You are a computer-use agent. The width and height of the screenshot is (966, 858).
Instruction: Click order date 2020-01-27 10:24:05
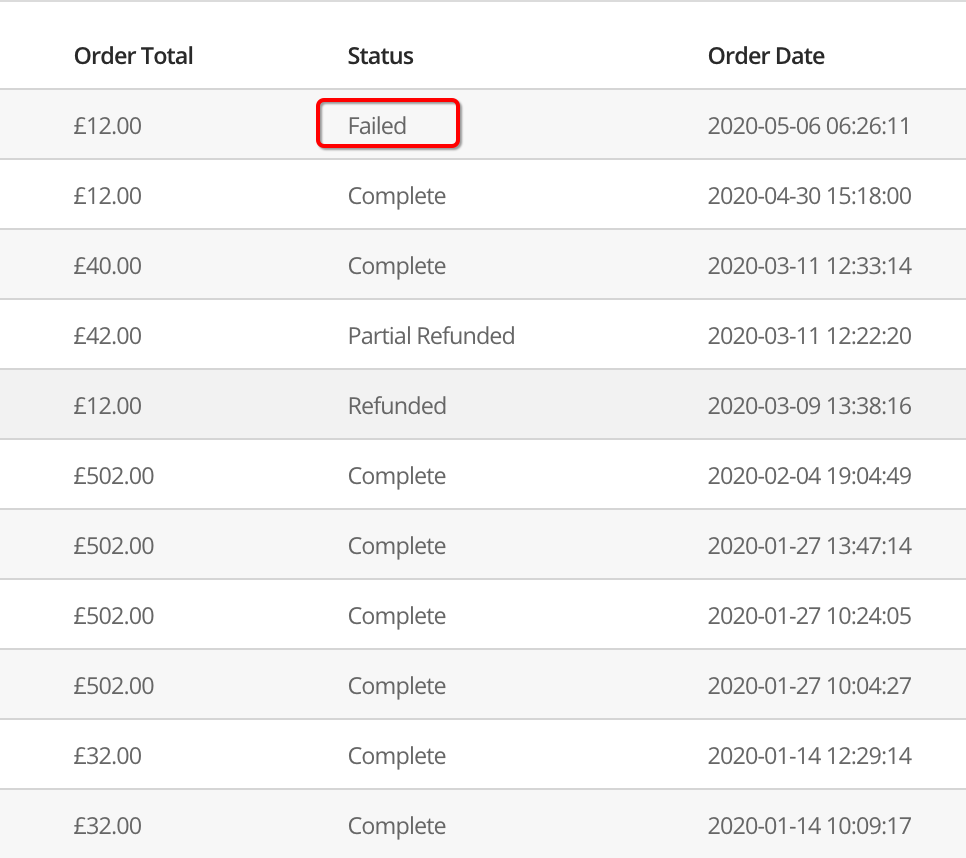pos(809,616)
